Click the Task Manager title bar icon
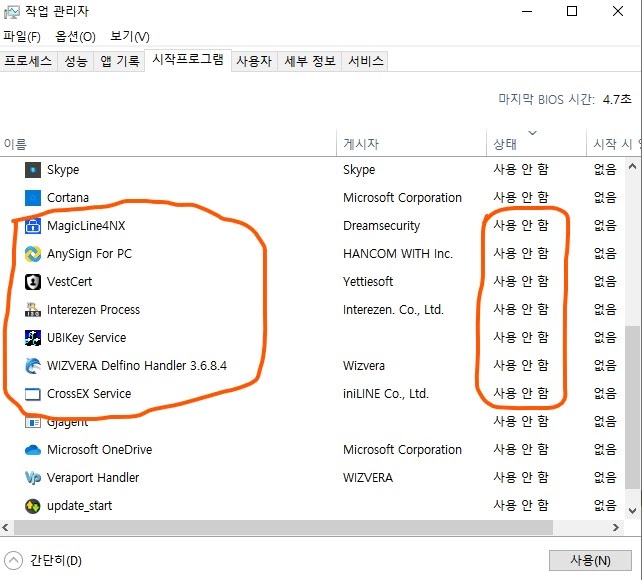 click(x=11, y=12)
